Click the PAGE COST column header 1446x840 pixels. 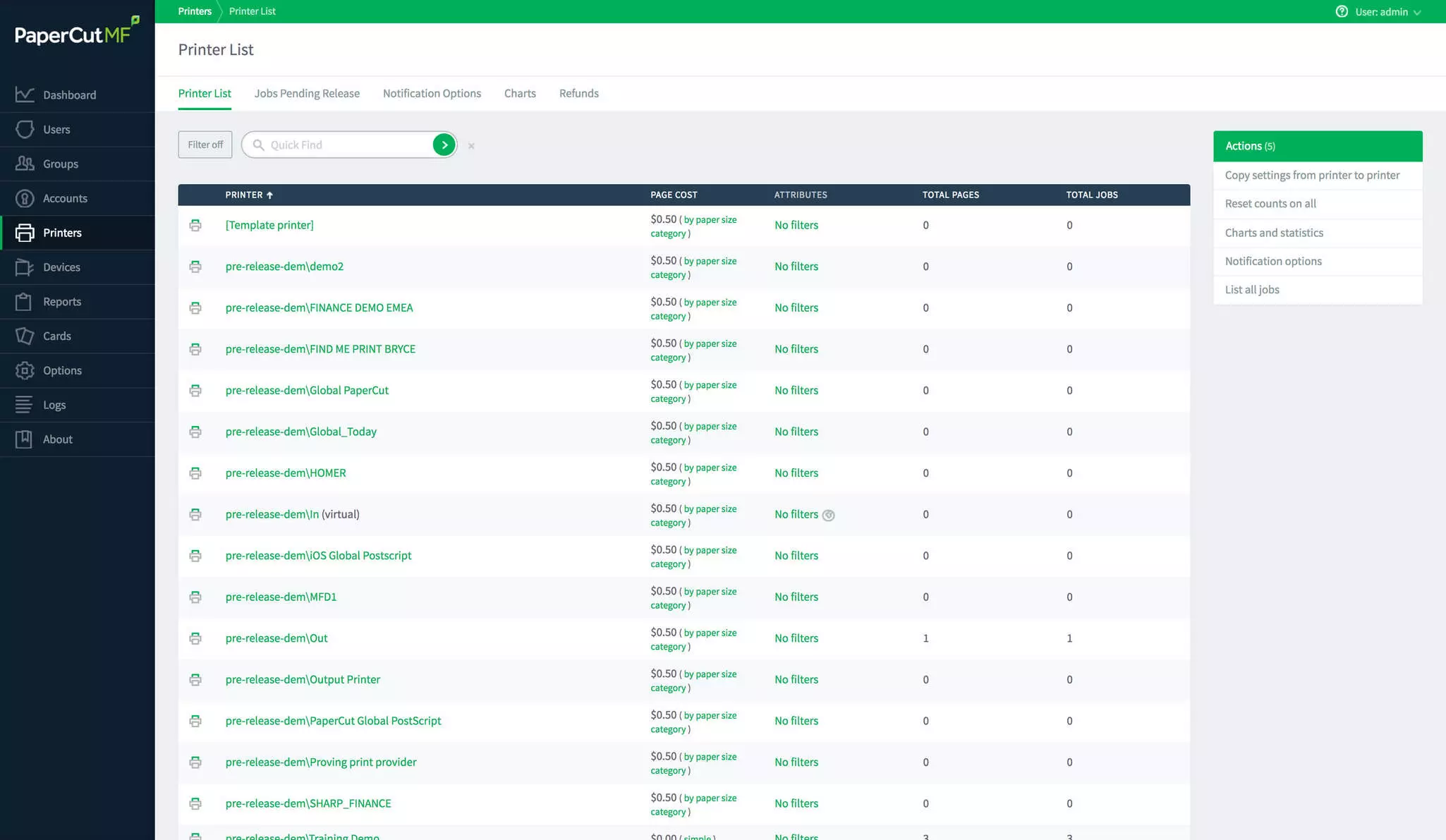coord(674,195)
